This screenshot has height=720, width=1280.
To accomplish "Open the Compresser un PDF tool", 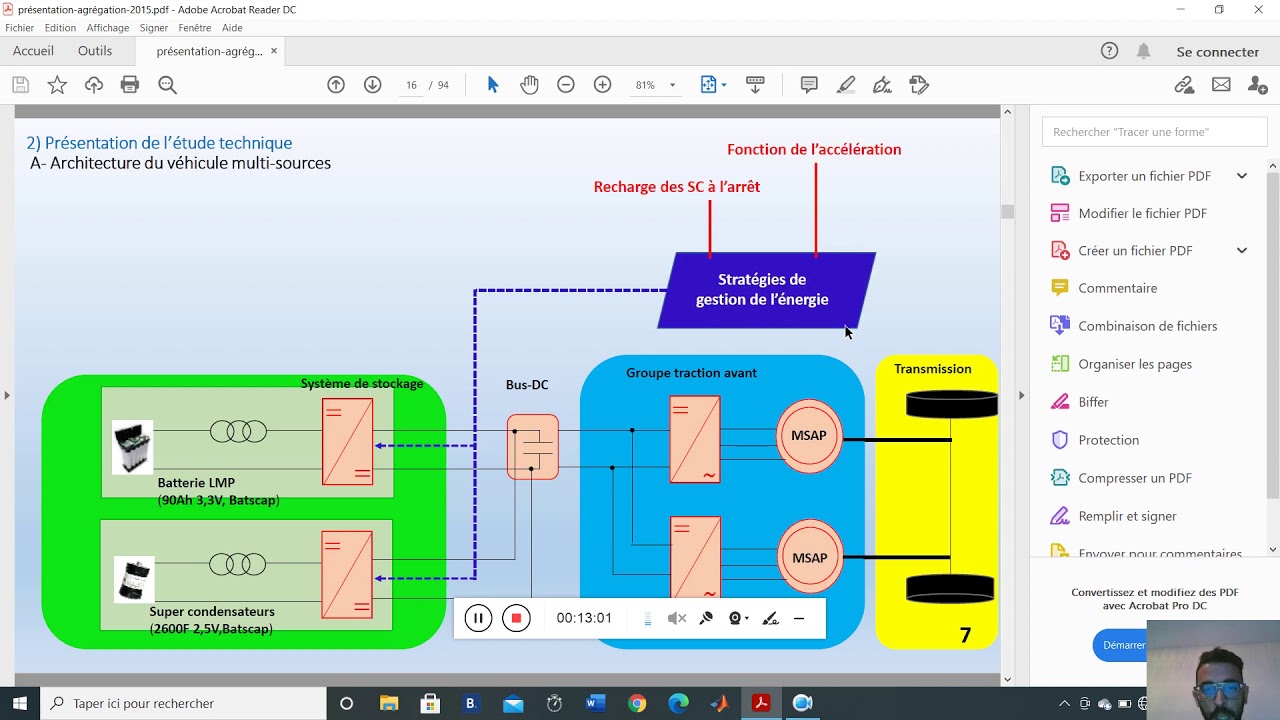I will coord(1134,478).
